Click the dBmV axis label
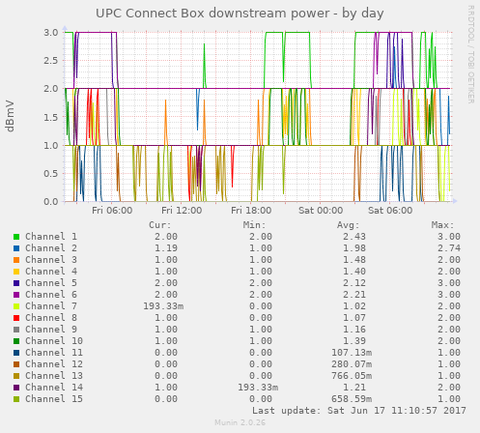Image resolution: width=480 pixels, height=433 pixels. [x=10, y=116]
